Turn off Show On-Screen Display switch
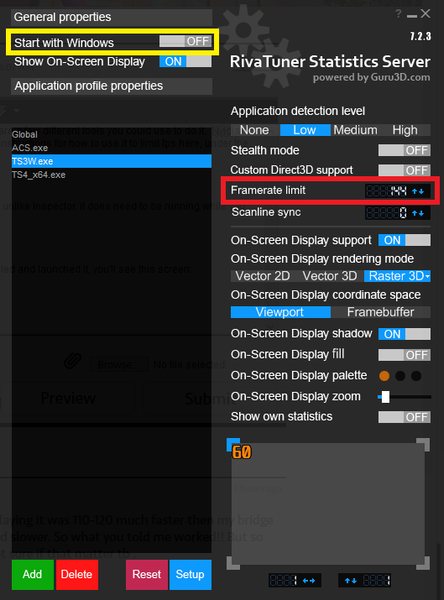The height and width of the screenshot is (600, 444). pos(186,61)
